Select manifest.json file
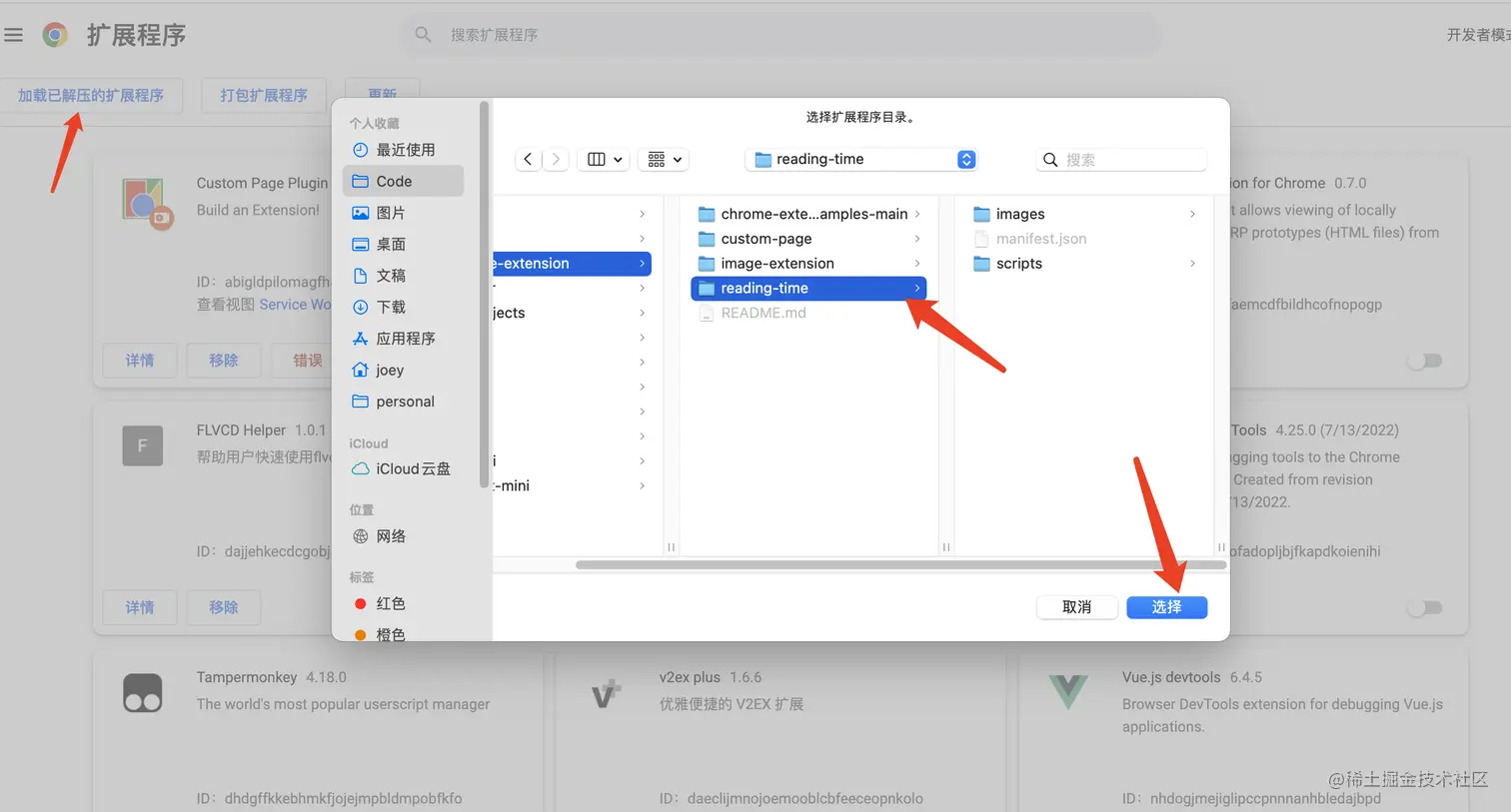This screenshot has height=812, width=1511. [1084, 239]
